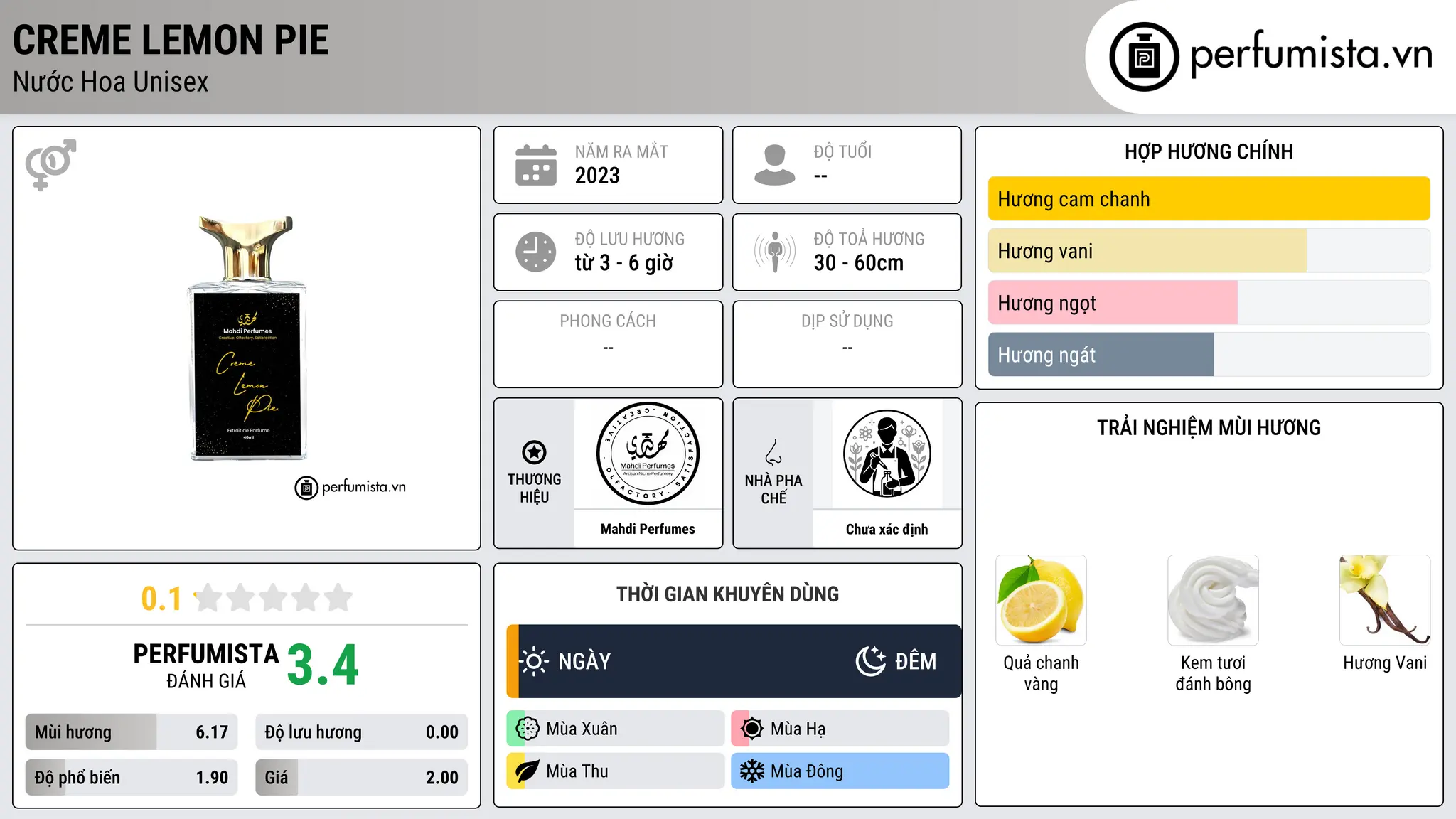The width and height of the screenshot is (1456, 819).
Task: Click the autumn leaf icon
Action: click(528, 771)
